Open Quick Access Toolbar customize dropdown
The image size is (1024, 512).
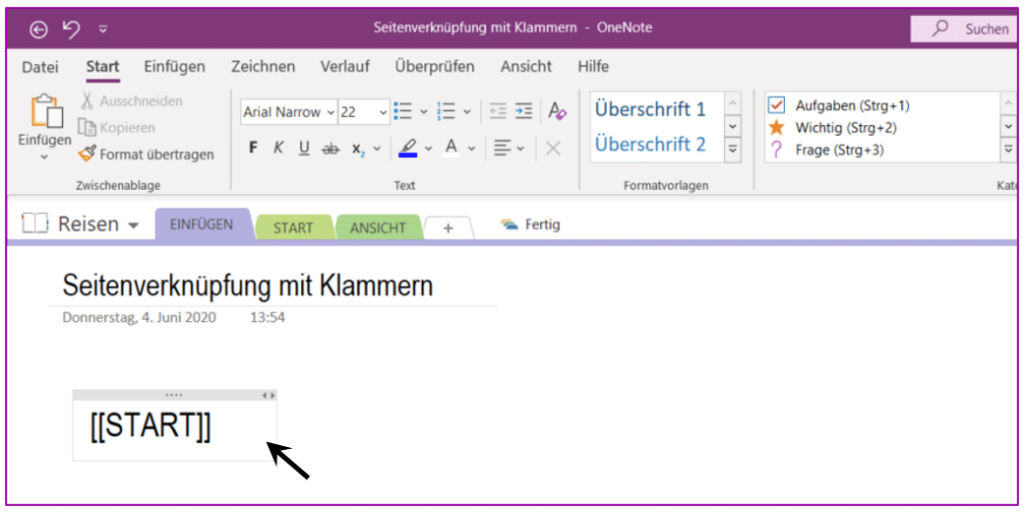click(103, 29)
